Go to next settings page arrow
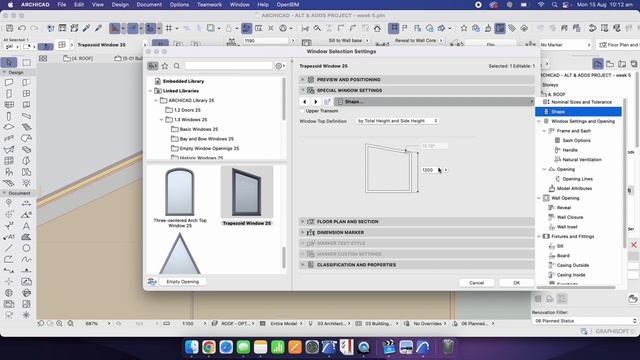Viewport: 640px width, 360px height. [x=316, y=102]
